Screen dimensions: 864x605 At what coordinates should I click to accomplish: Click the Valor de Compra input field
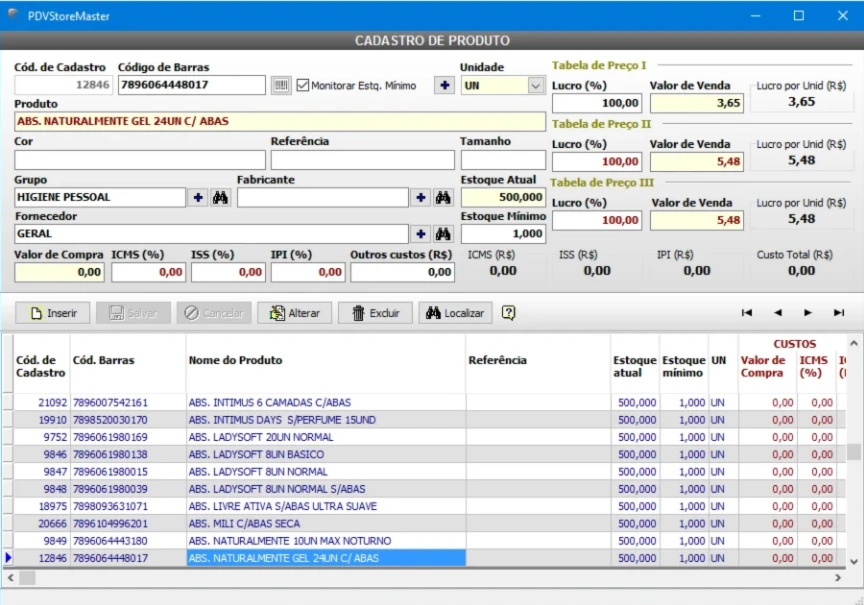pyautogui.click(x=59, y=271)
